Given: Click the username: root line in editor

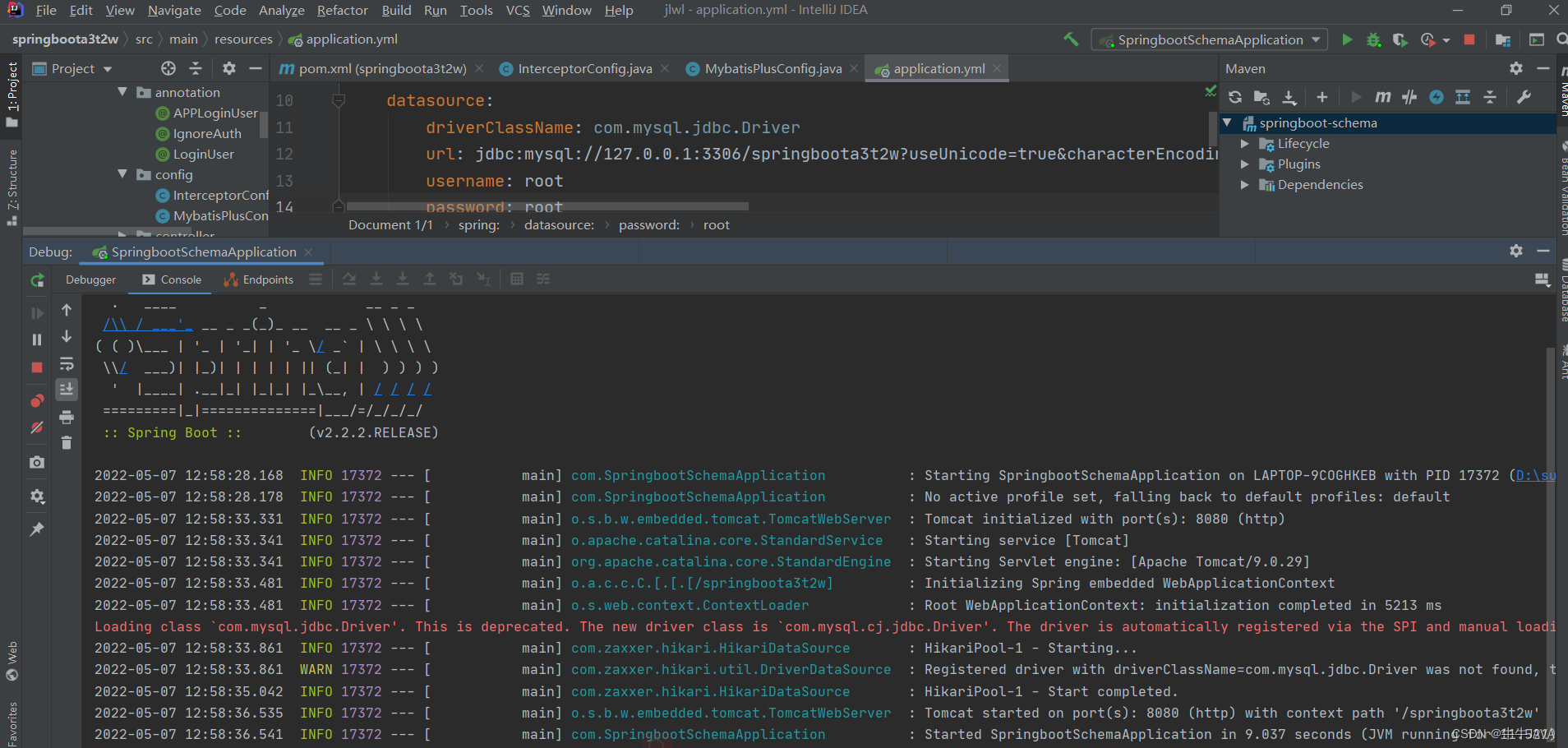Looking at the screenshot, I should pos(494,181).
